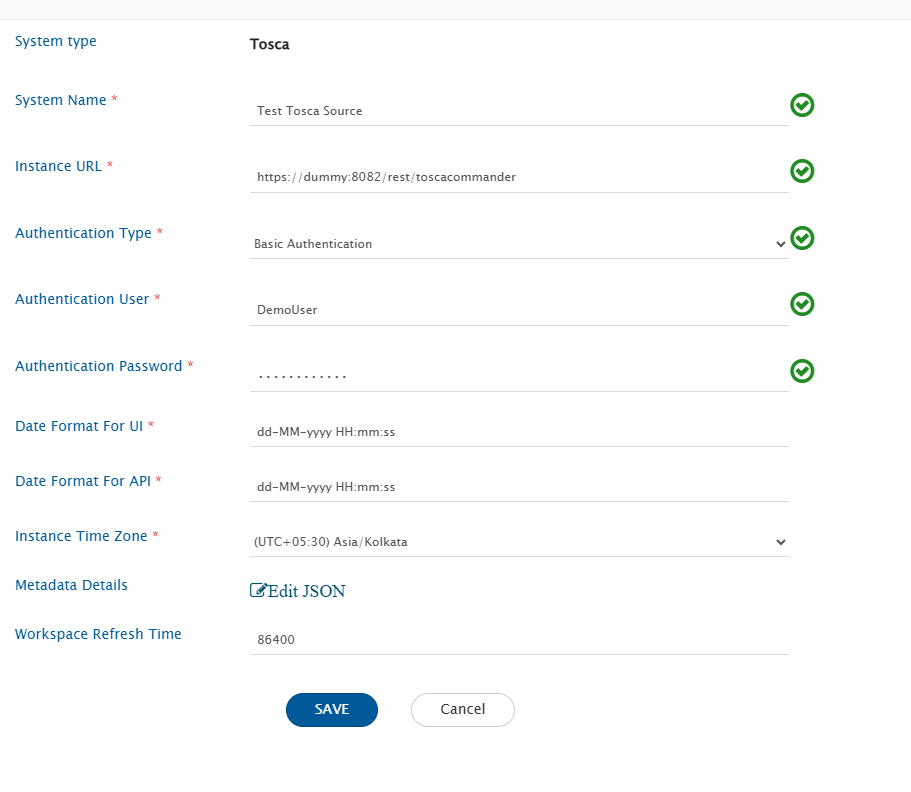Click the checkmark beside Authentication Password field

click(x=802, y=371)
